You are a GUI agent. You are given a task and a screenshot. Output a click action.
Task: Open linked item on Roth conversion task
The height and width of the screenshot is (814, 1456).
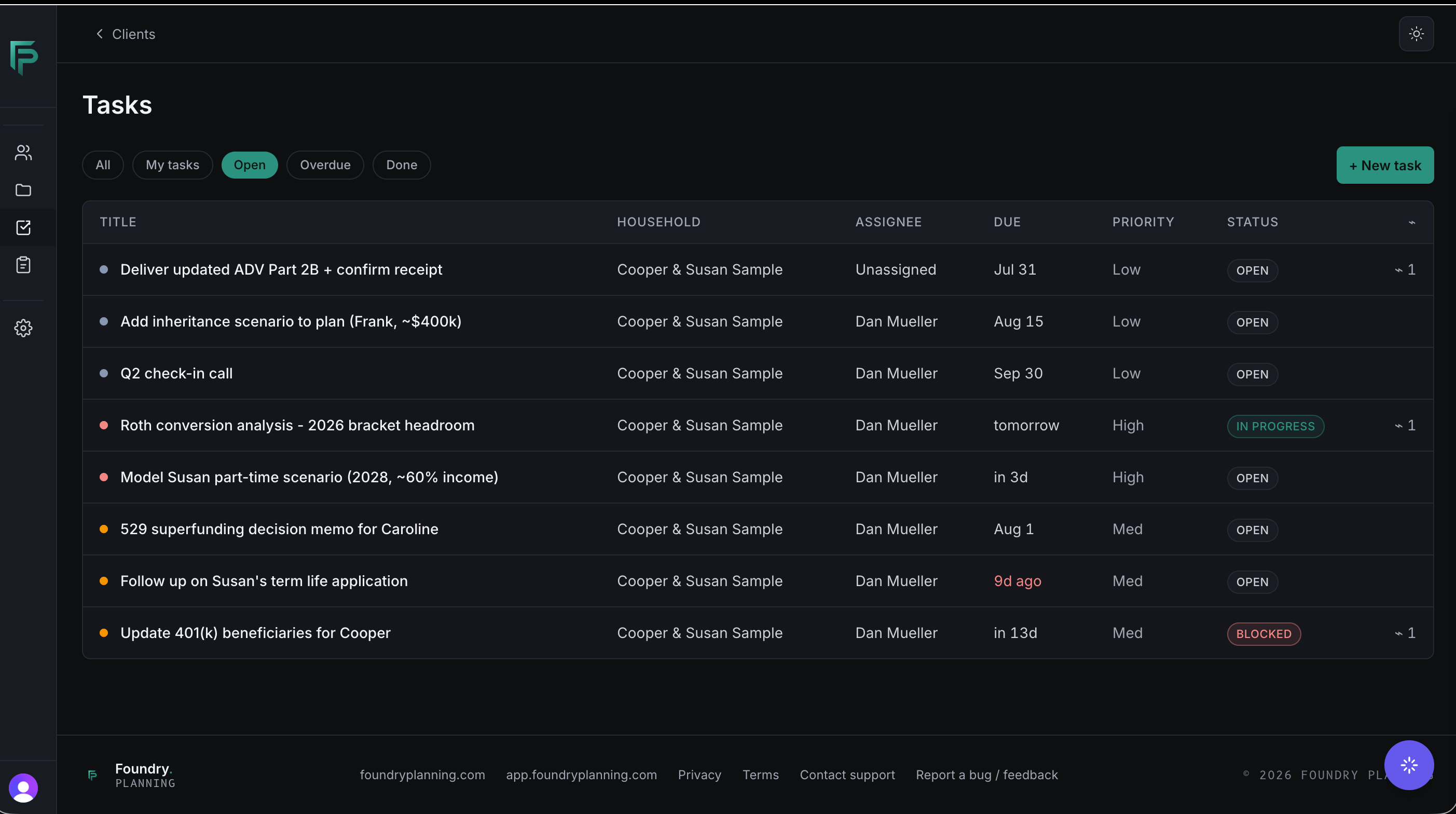1405,425
